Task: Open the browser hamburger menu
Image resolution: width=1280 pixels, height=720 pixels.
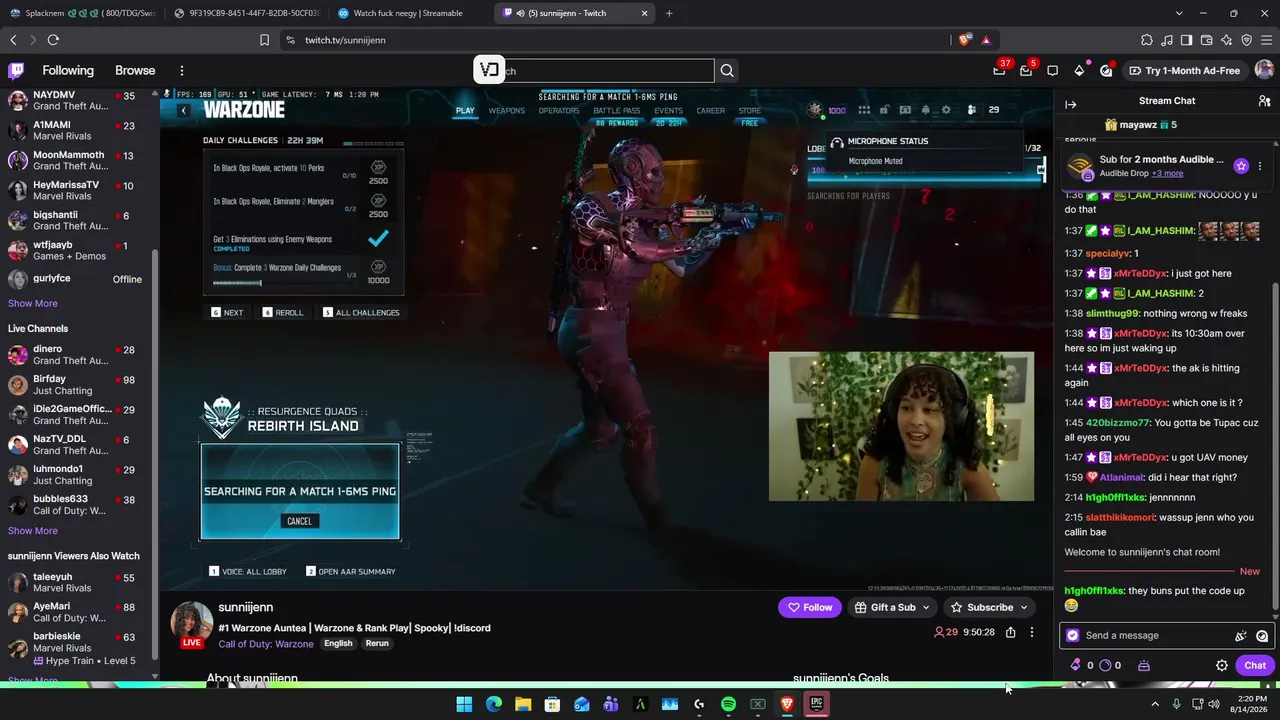Action: pos(1266,40)
